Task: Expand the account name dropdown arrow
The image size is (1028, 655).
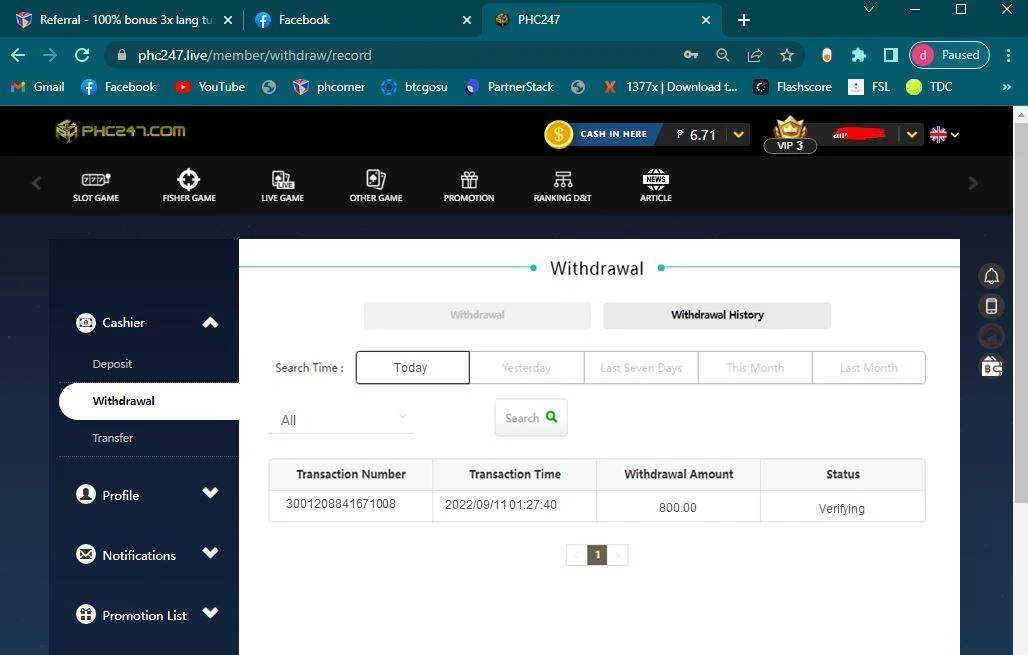Action: pyautogui.click(x=912, y=134)
